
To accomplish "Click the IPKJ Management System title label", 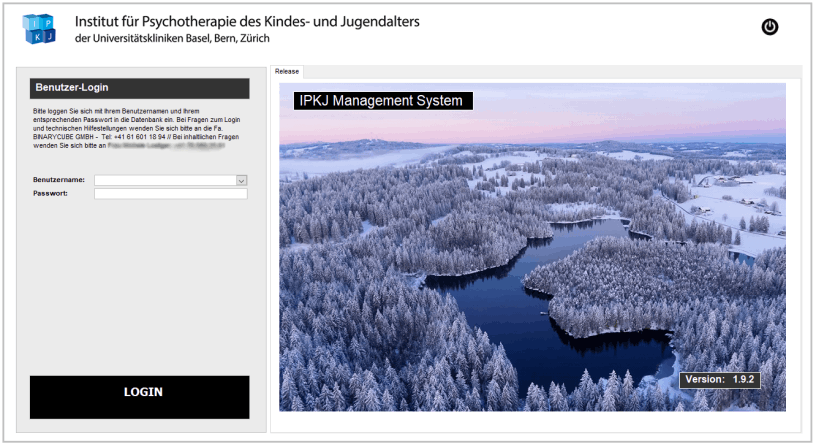I will (x=383, y=101).
